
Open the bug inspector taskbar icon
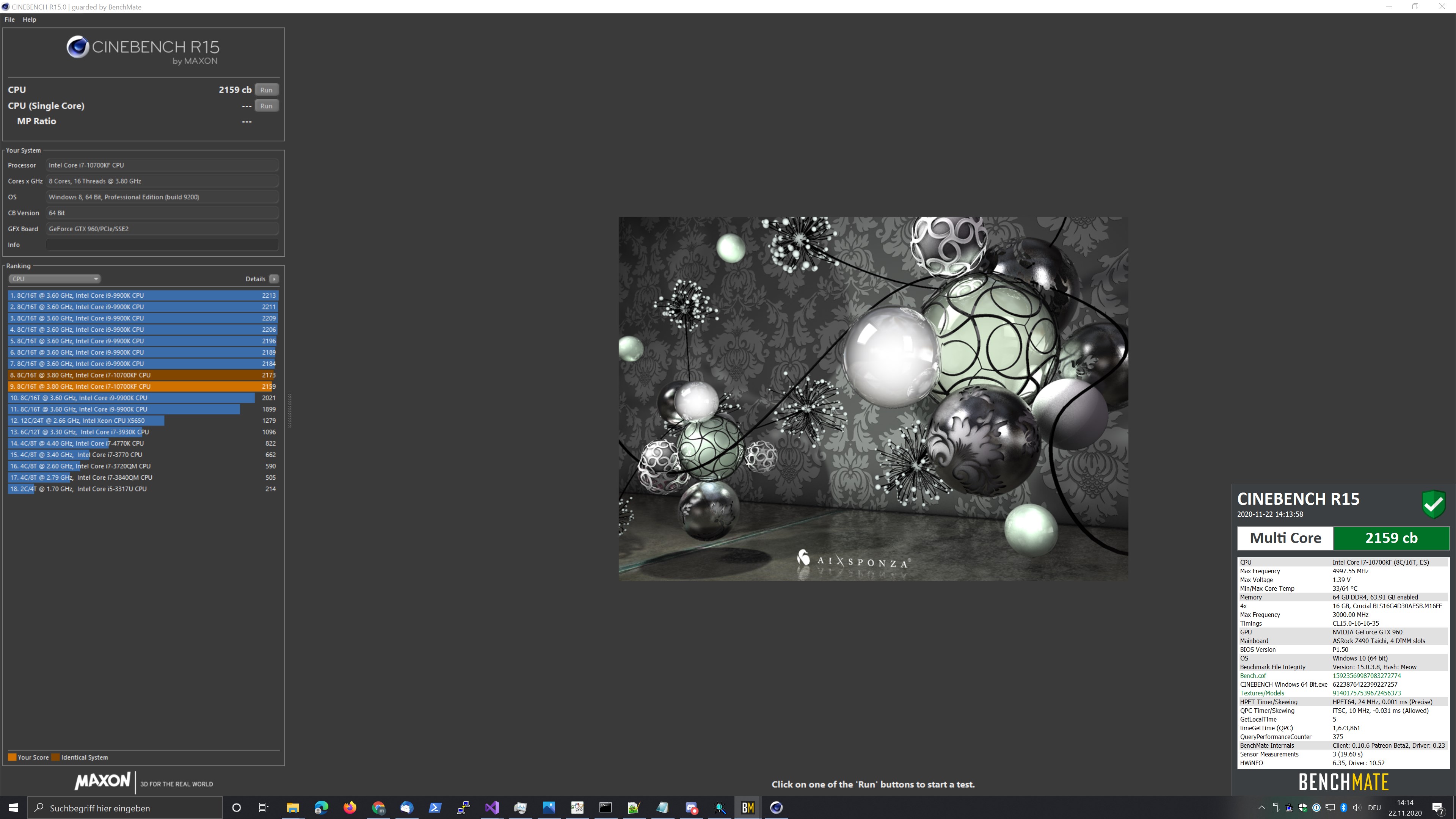[x=720, y=808]
